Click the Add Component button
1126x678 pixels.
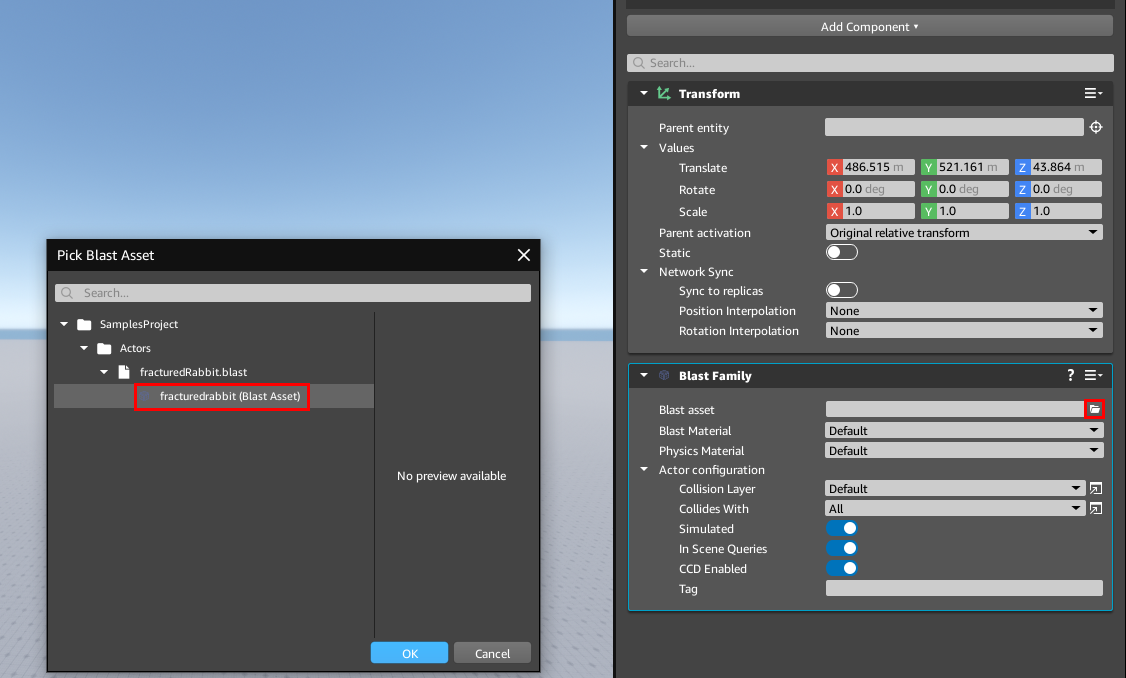pos(869,25)
